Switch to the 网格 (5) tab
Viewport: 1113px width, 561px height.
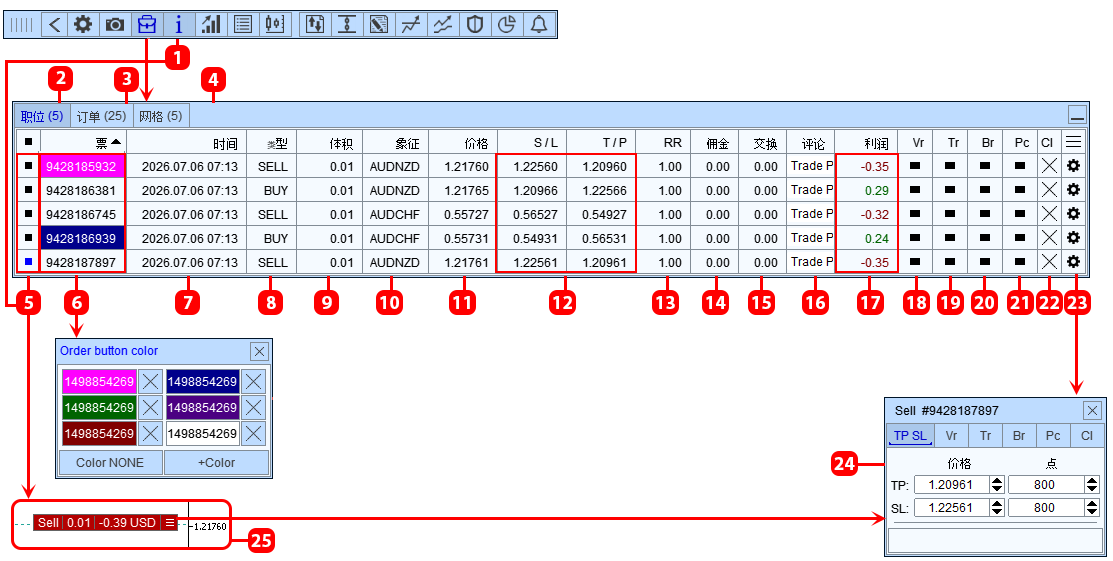pos(160,116)
